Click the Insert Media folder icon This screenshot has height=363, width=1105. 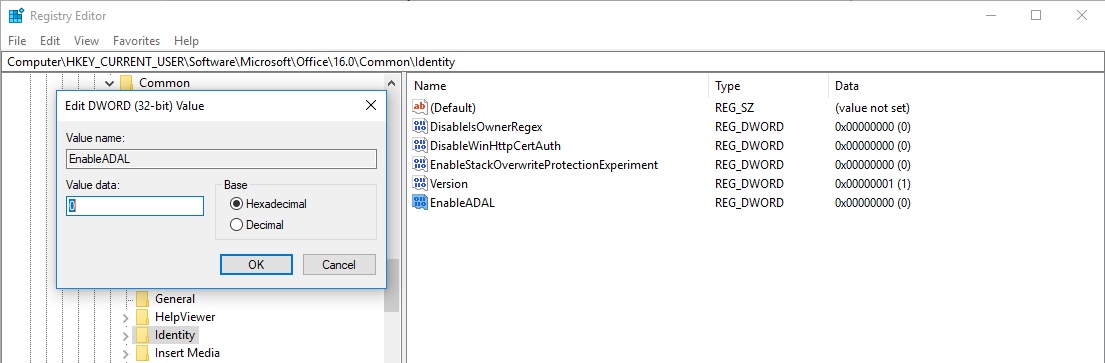(x=142, y=353)
